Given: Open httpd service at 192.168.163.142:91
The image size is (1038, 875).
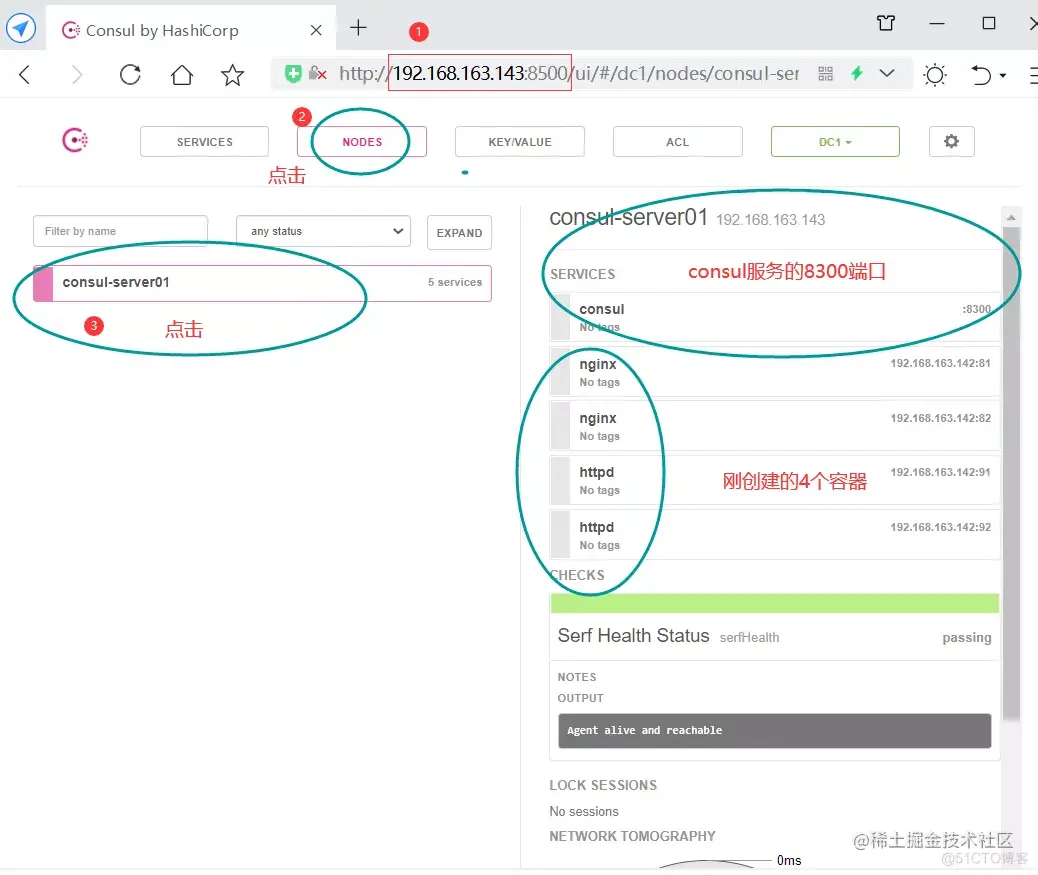Looking at the screenshot, I should (x=775, y=481).
